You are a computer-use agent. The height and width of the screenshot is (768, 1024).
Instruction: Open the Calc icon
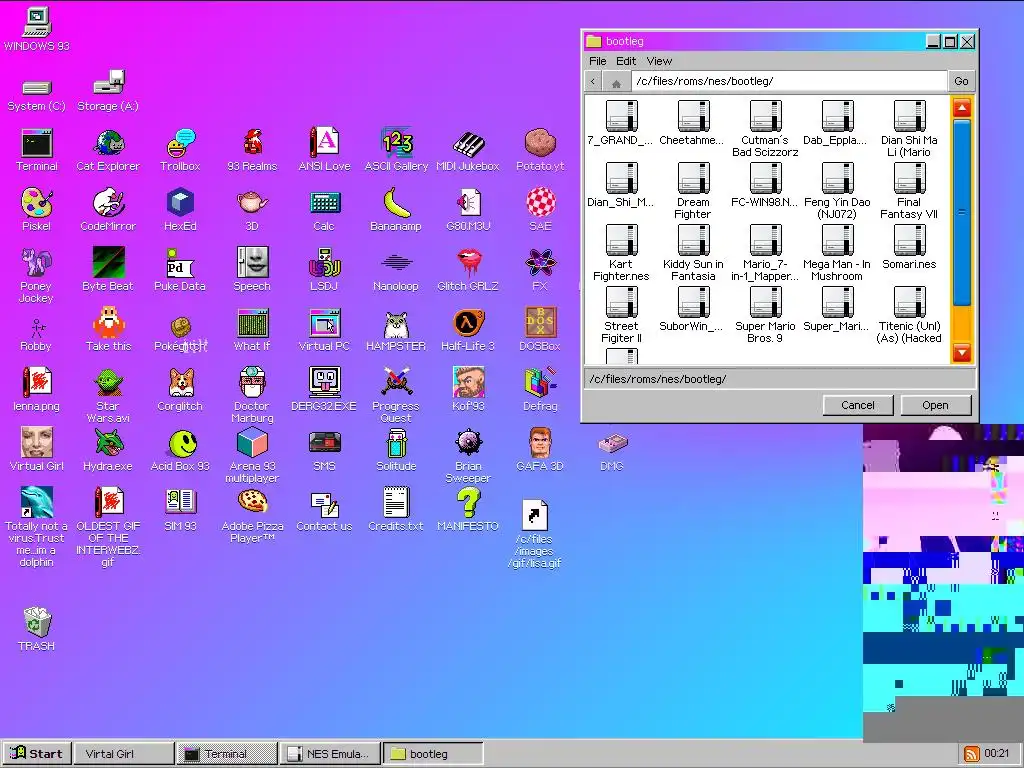[324, 210]
